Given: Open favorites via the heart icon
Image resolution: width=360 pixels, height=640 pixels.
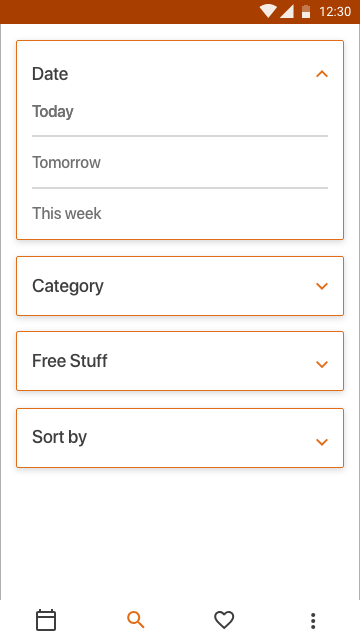Looking at the screenshot, I should [x=224, y=620].
